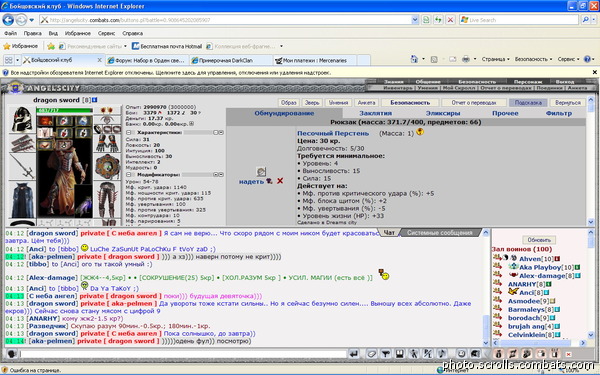Click the funnel chat filter icon
Image resolution: width=600 pixels, height=375 pixels.
(385, 354)
